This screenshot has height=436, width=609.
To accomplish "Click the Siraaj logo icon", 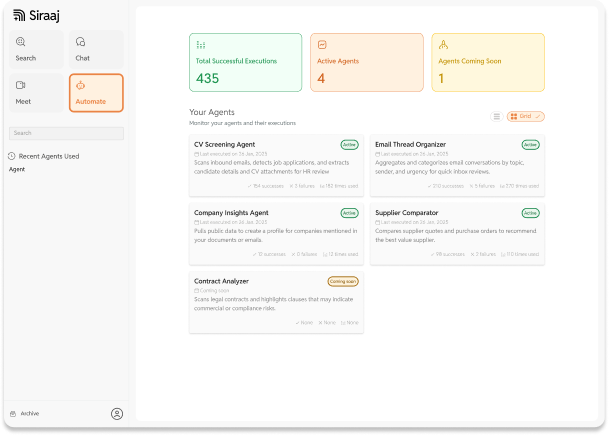I will tap(19, 15).
